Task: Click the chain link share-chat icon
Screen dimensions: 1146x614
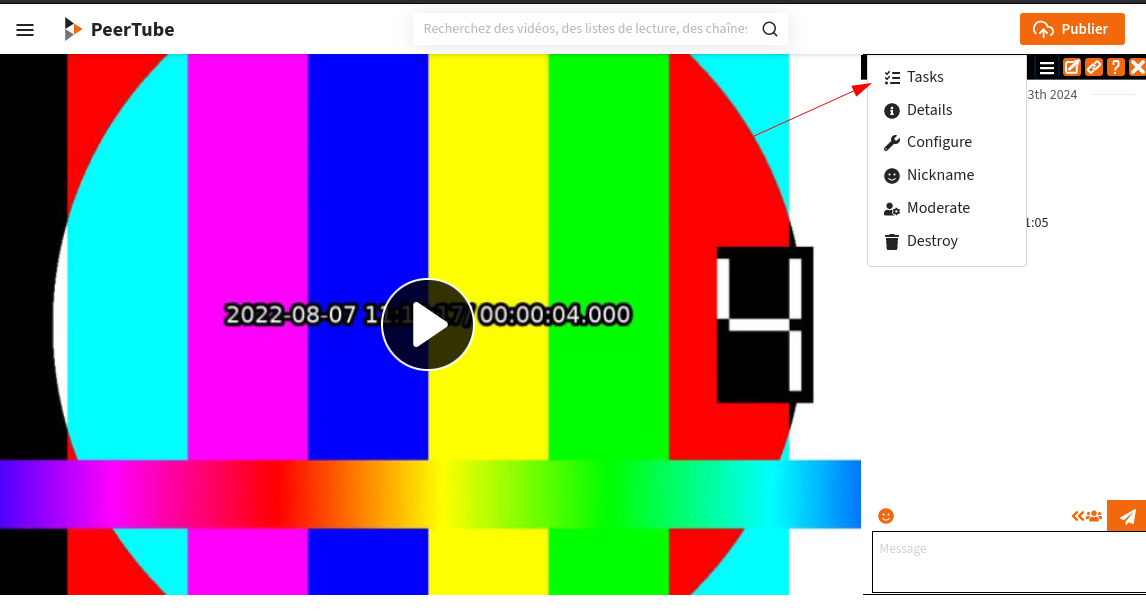Action: (1093, 68)
